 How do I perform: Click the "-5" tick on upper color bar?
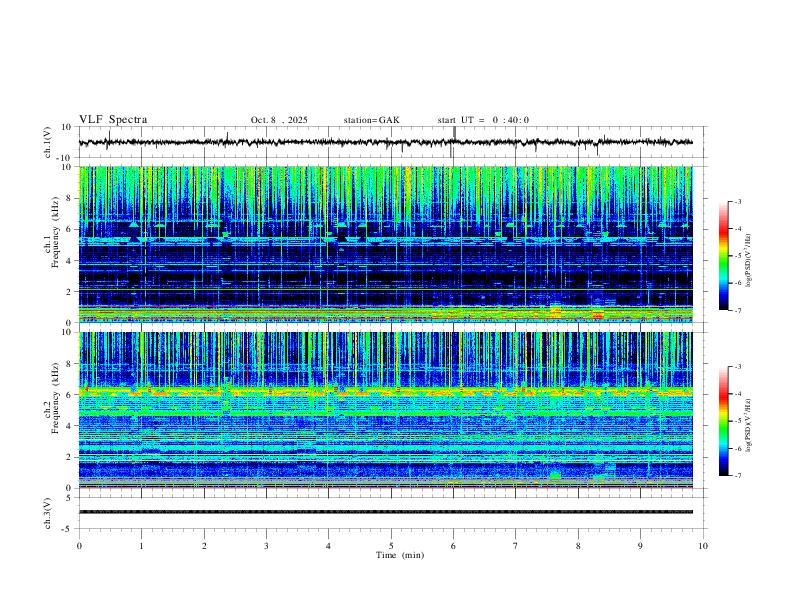(x=737, y=256)
